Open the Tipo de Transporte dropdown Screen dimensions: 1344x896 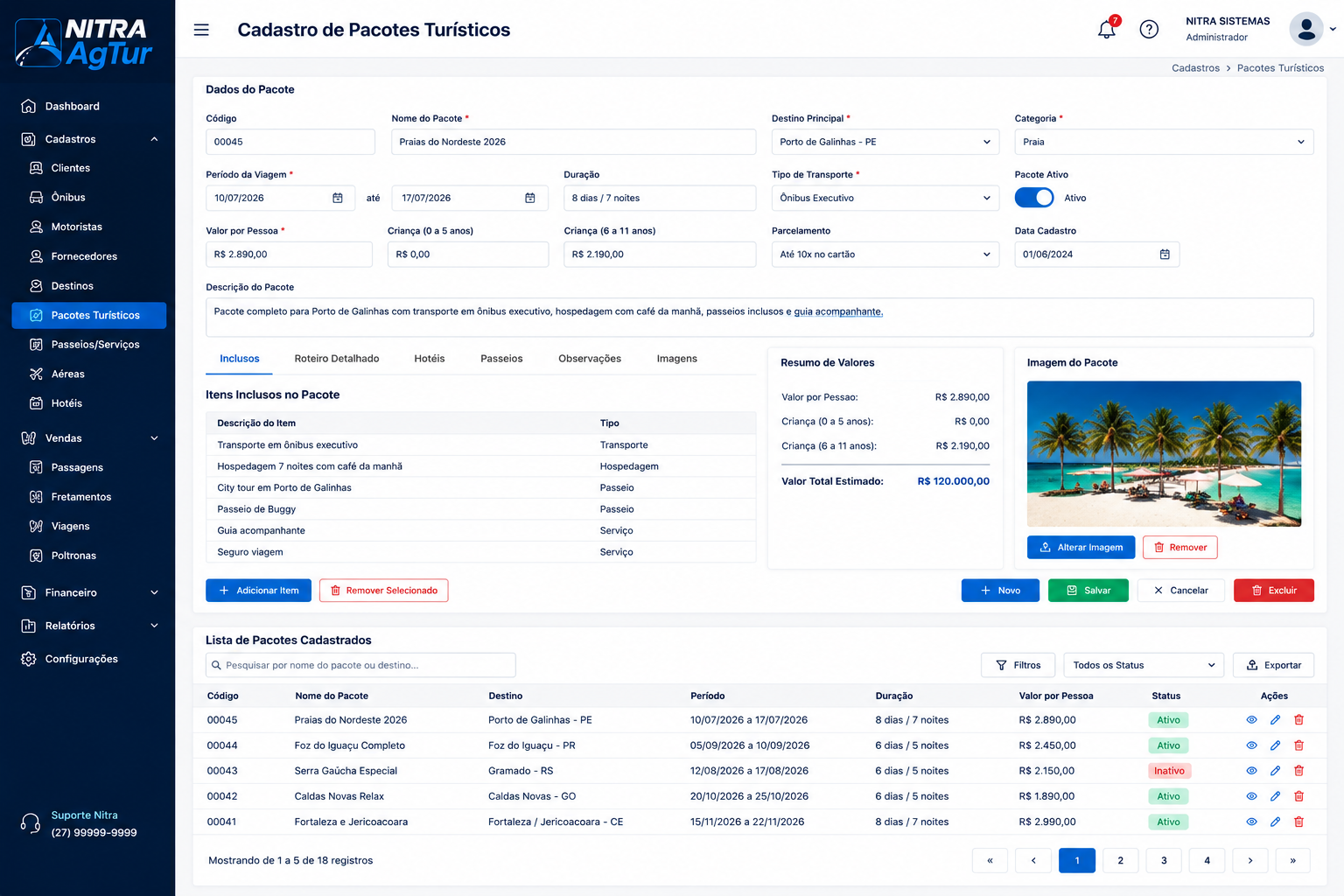pos(885,198)
